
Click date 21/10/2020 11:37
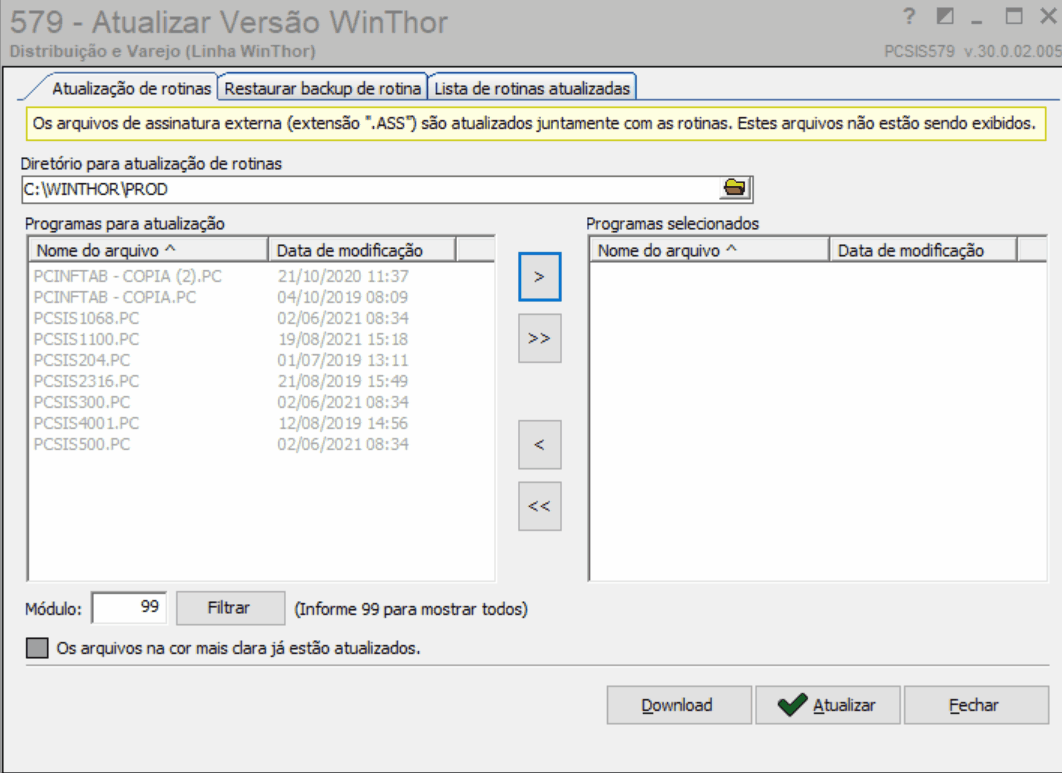(x=343, y=276)
